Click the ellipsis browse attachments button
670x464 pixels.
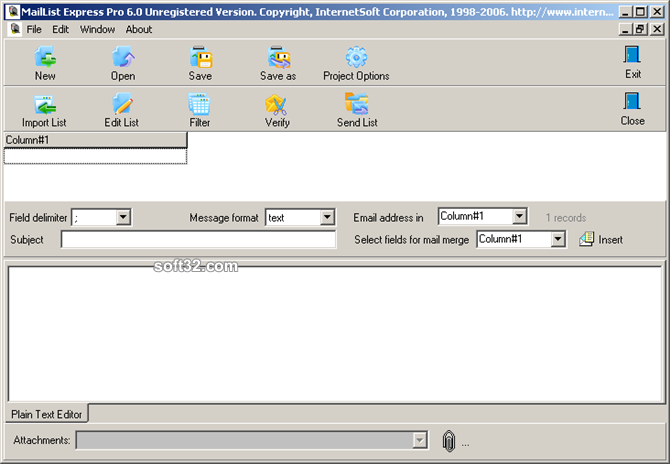(465, 444)
